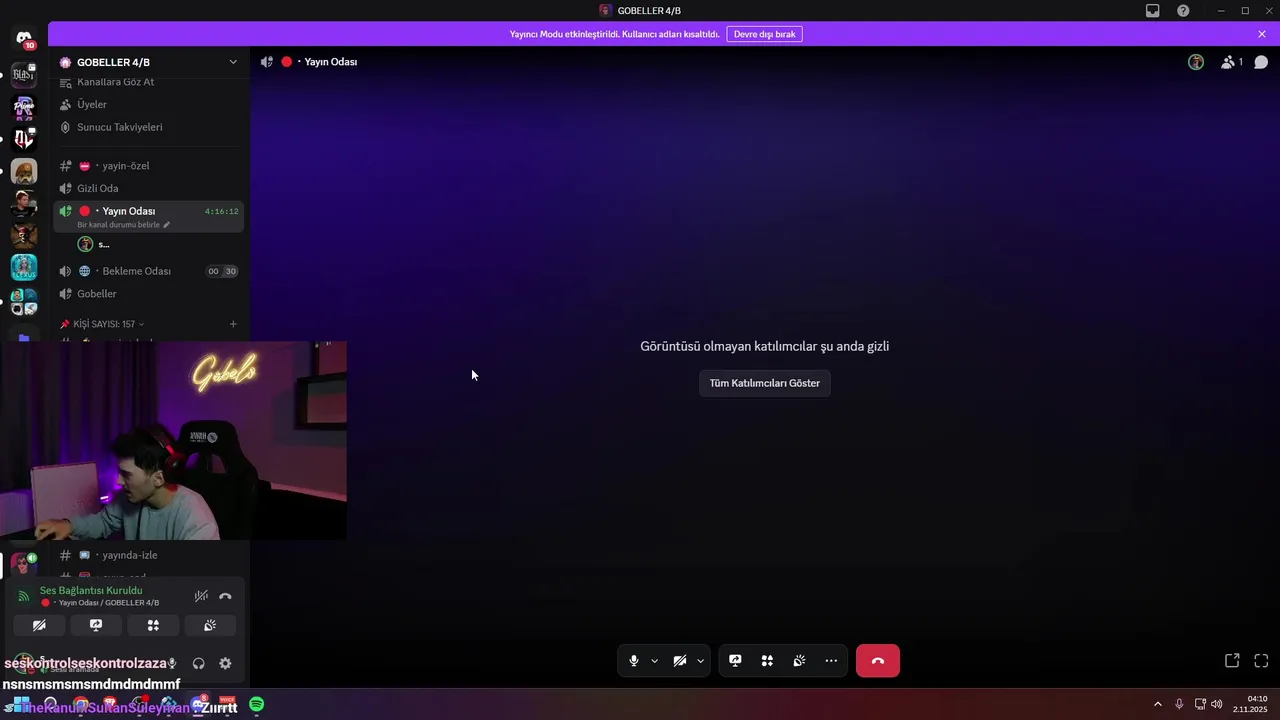
Task: Add channel to KİŞİ SAYISI category
Action: (233, 324)
